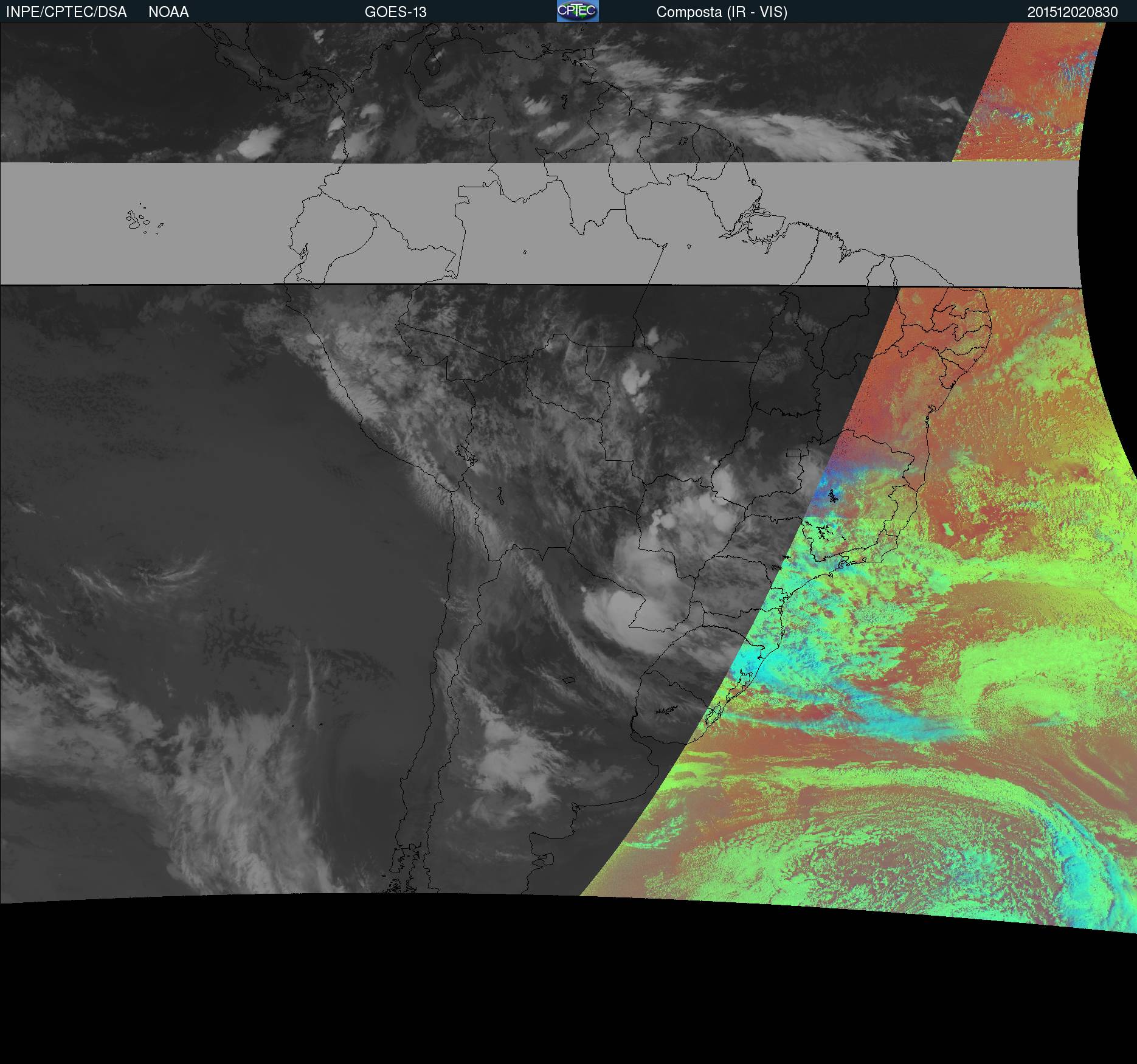The image size is (1137, 1064).
Task: Click the Lake Titicaca outline
Action: (466, 454)
